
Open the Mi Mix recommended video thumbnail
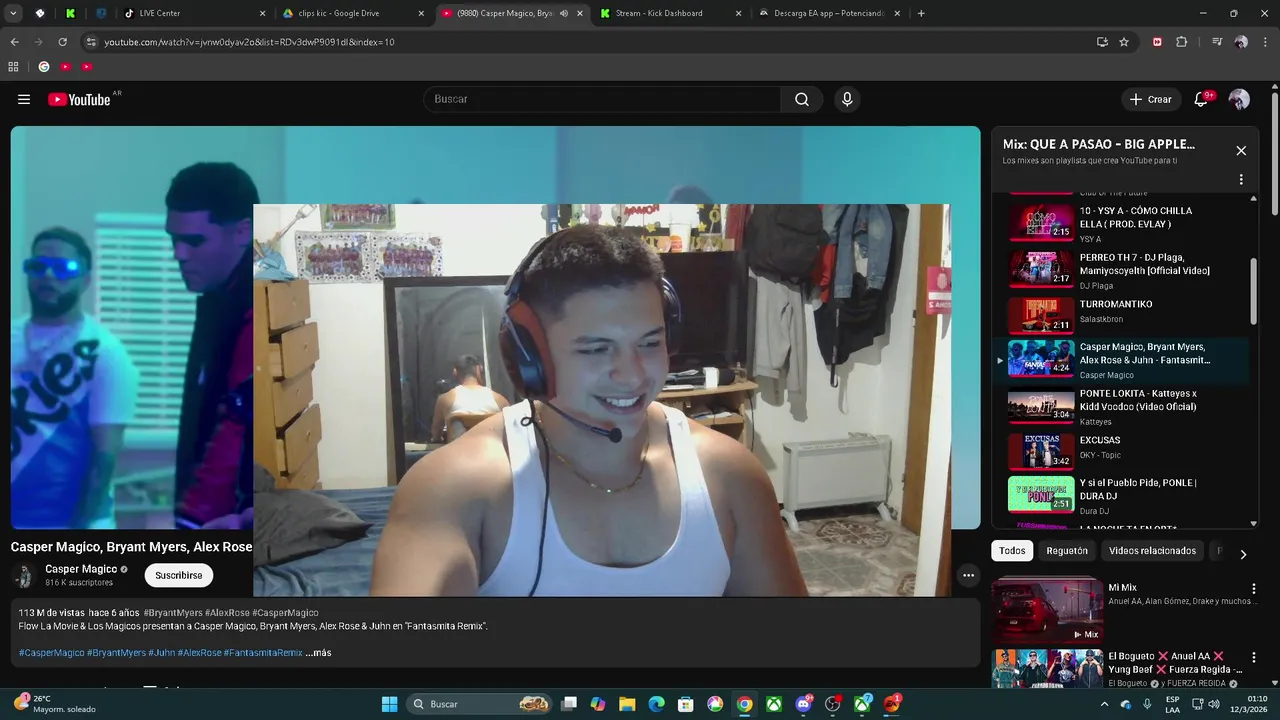pyautogui.click(x=1047, y=610)
